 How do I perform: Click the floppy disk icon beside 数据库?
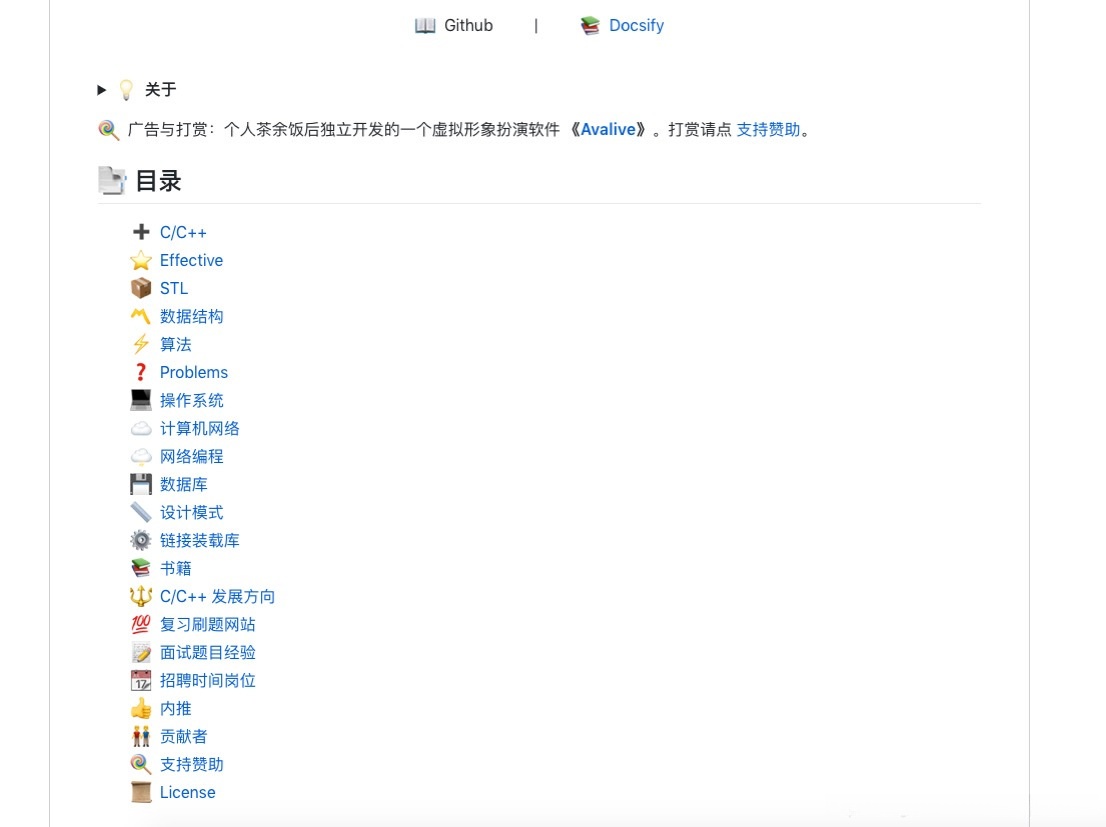[x=141, y=484]
